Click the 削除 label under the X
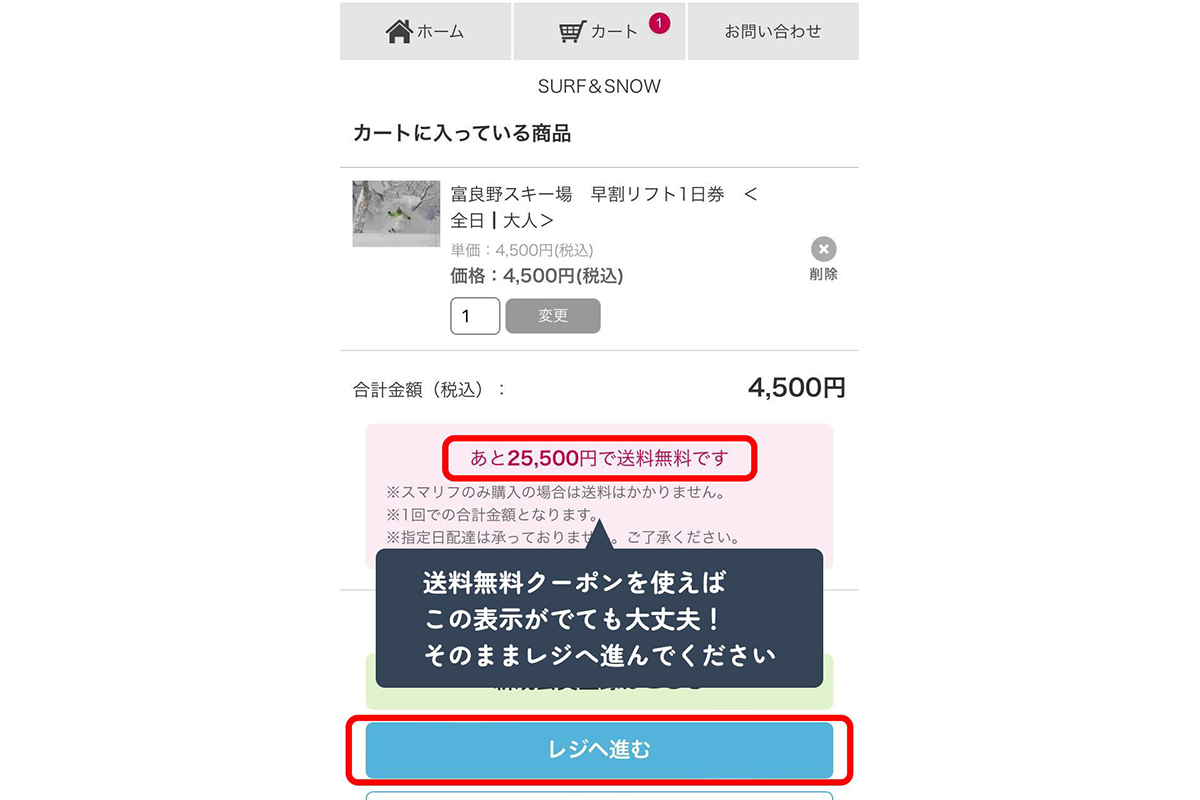The width and height of the screenshot is (1200, 800). (824, 274)
